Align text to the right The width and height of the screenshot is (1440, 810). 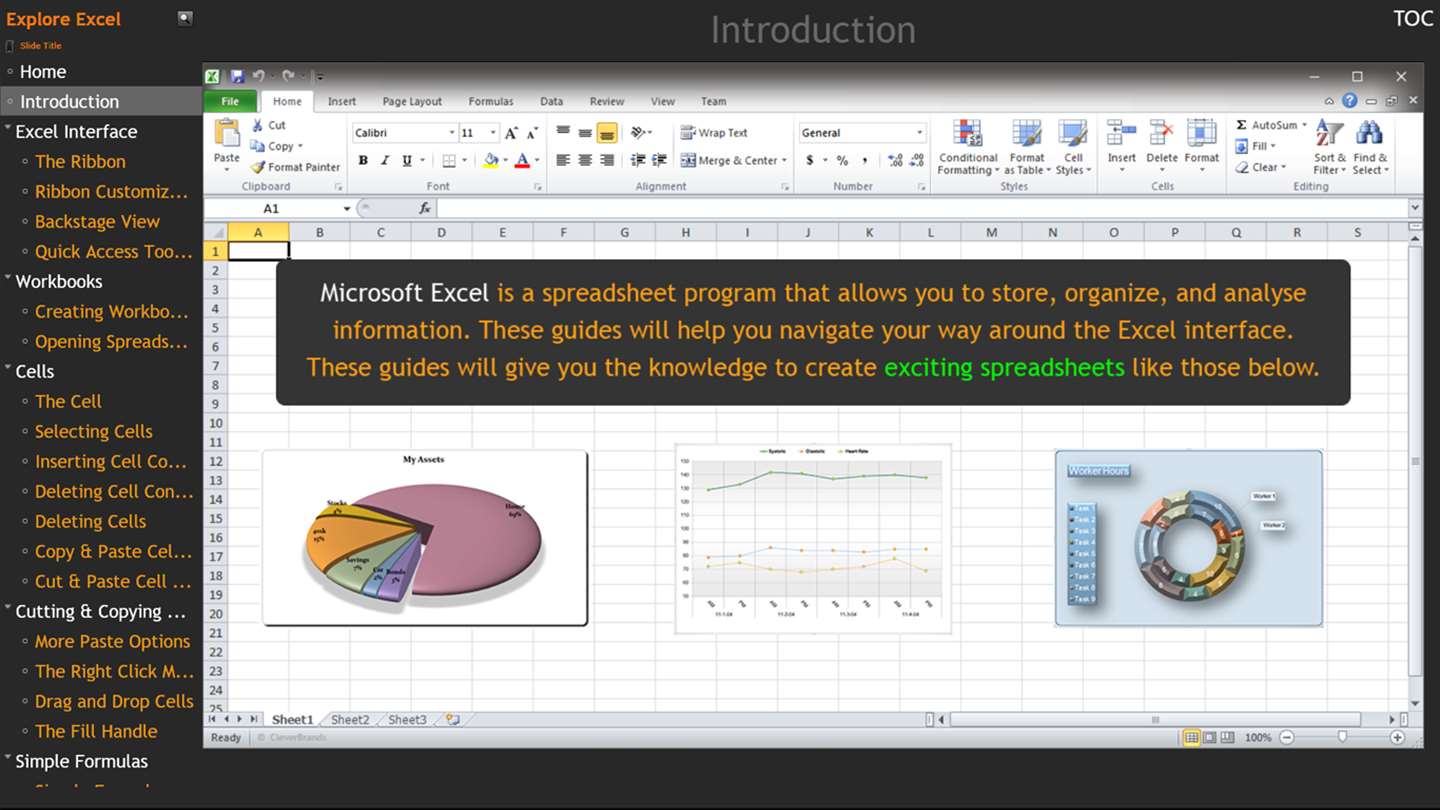click(607, 160)
